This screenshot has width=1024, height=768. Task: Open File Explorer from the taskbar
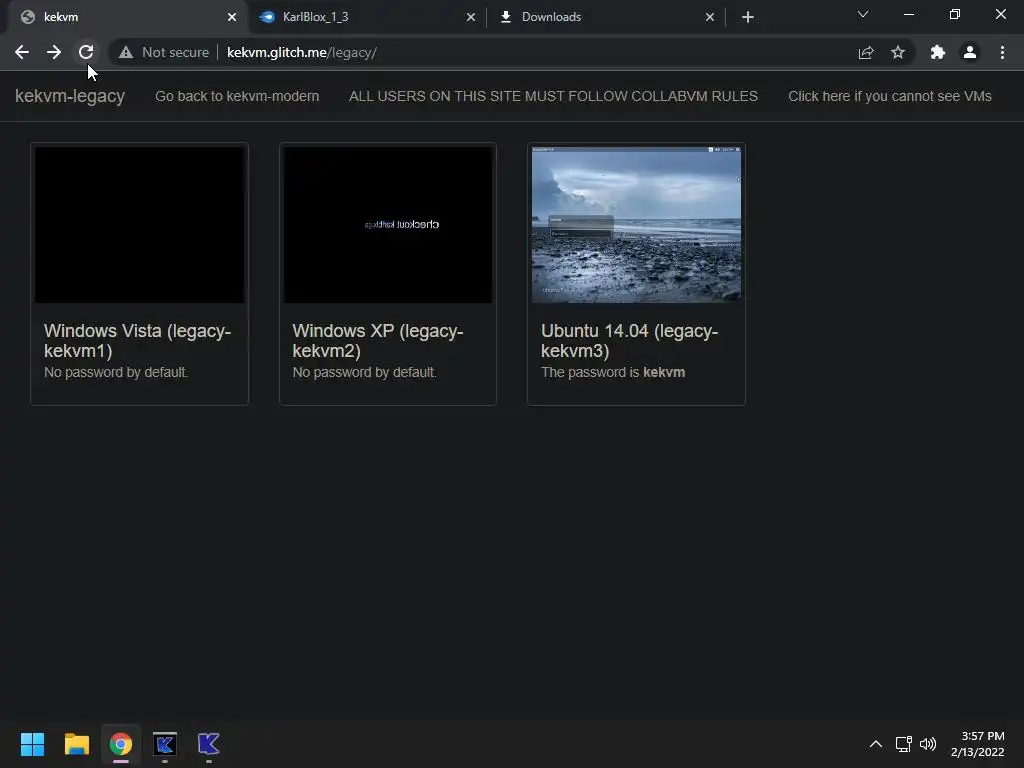coord(76,744)
